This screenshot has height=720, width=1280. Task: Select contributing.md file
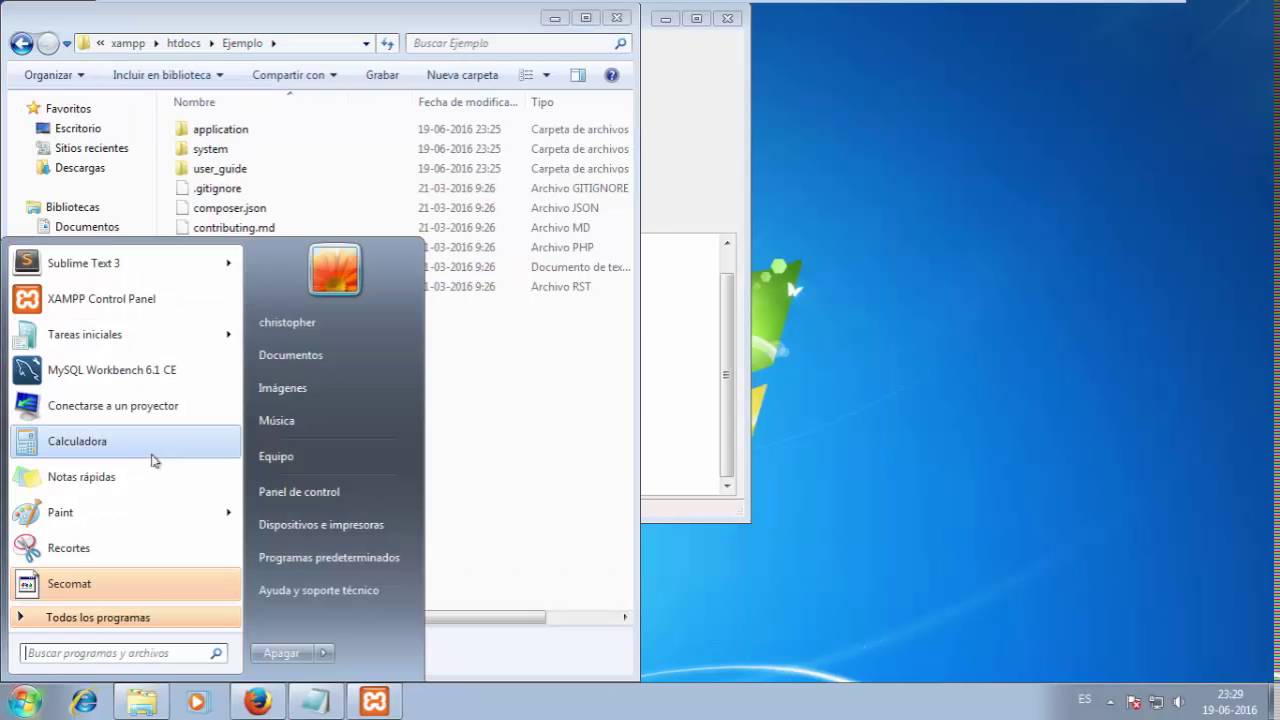234,228
